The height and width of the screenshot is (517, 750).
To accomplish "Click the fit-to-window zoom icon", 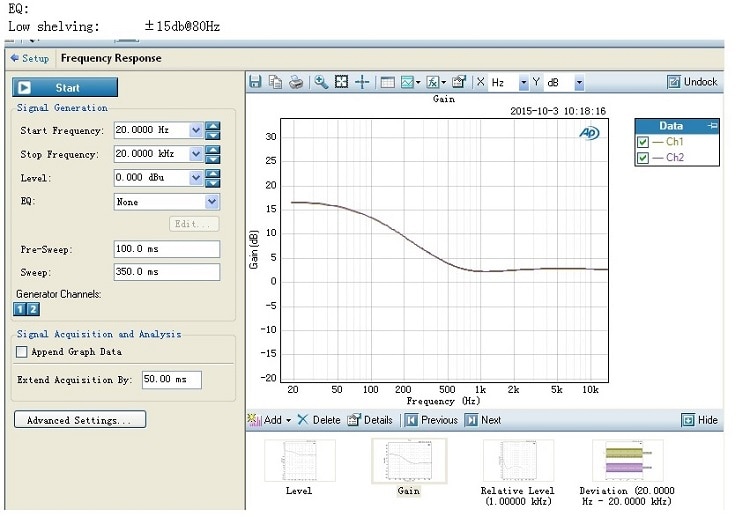I will 342,82.
